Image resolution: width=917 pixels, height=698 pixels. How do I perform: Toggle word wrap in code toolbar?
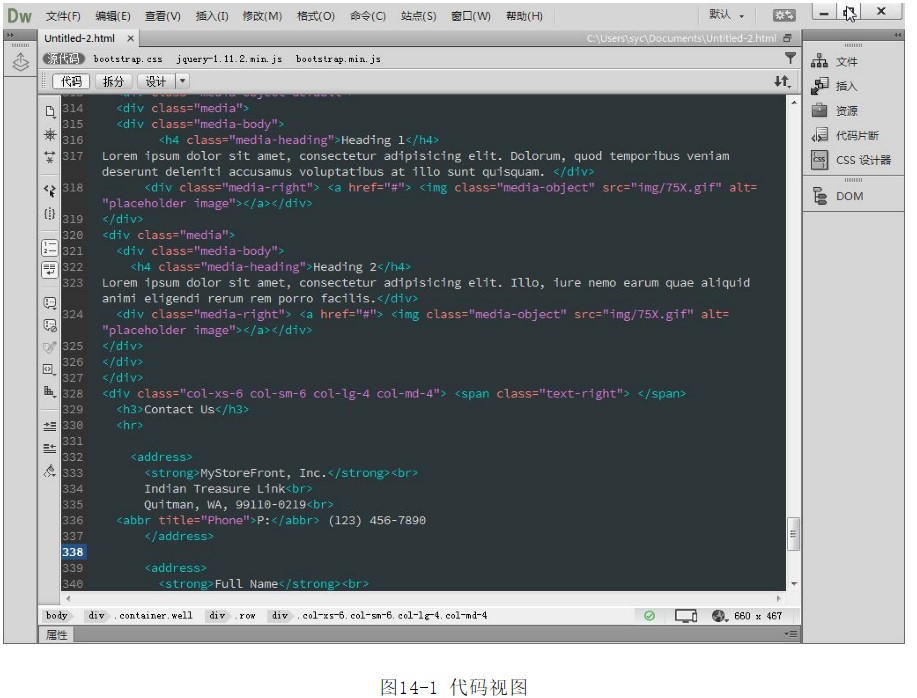click(x=49, y=269)
